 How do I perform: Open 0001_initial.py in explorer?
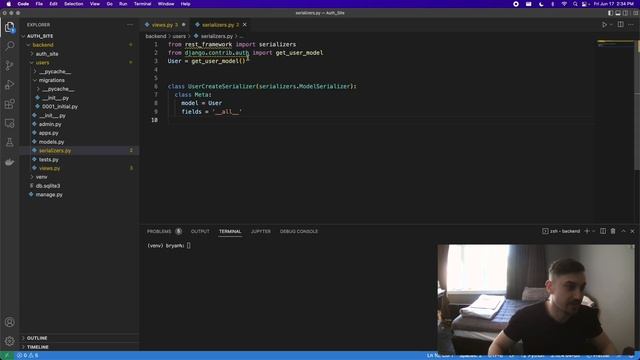coord(60,107)
